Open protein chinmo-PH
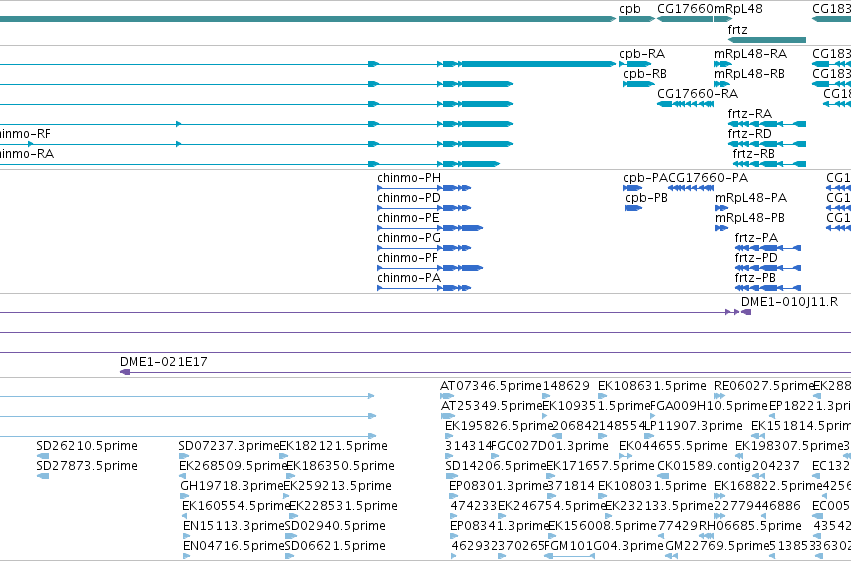The width and height of the screenshot is (851, 561). point(424,188)
